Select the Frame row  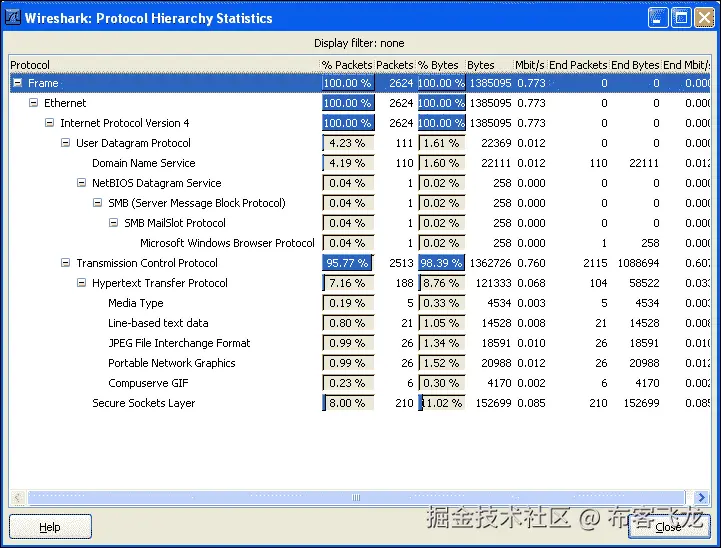[360, 83]
